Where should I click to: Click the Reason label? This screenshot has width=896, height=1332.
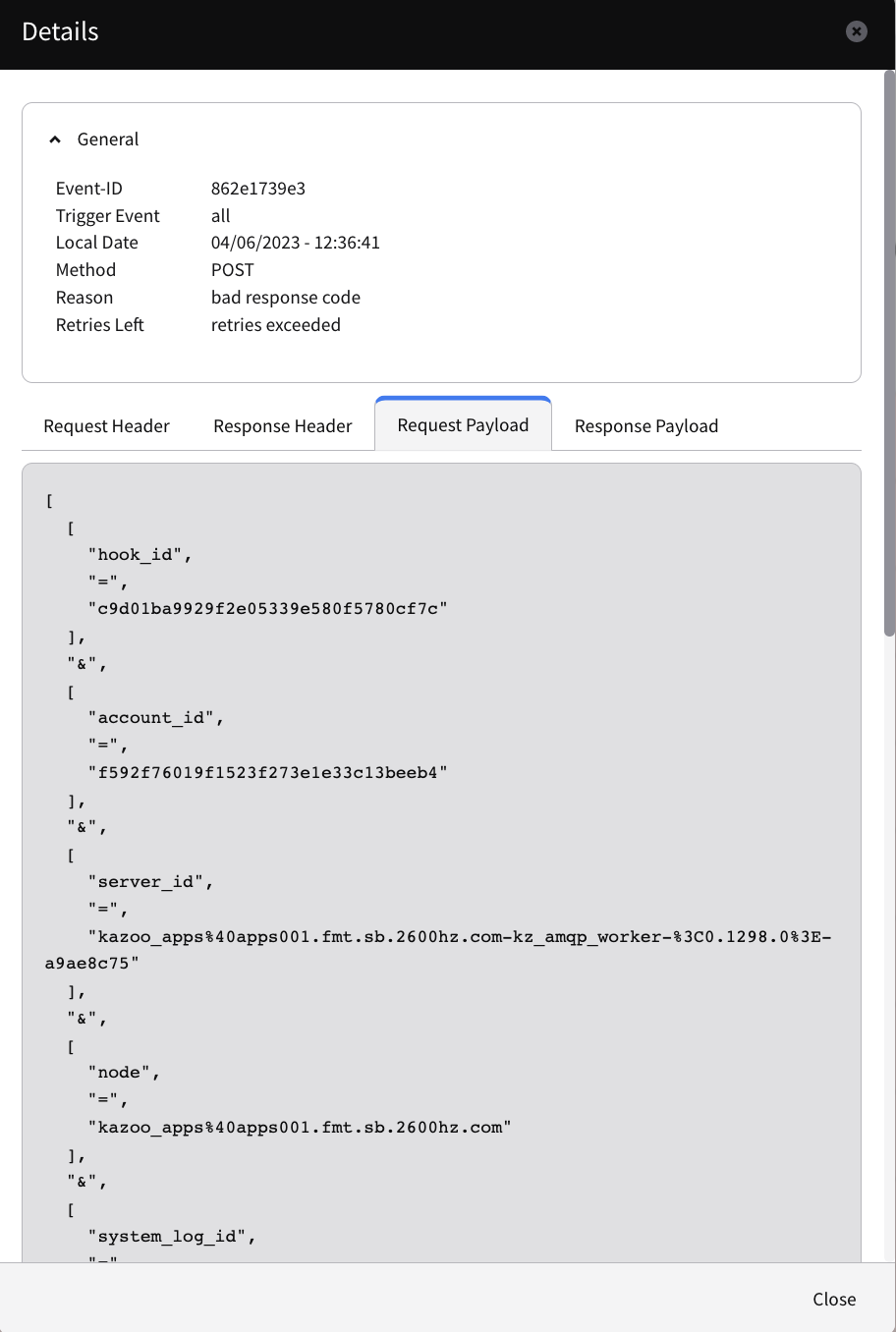pos(84,298)
